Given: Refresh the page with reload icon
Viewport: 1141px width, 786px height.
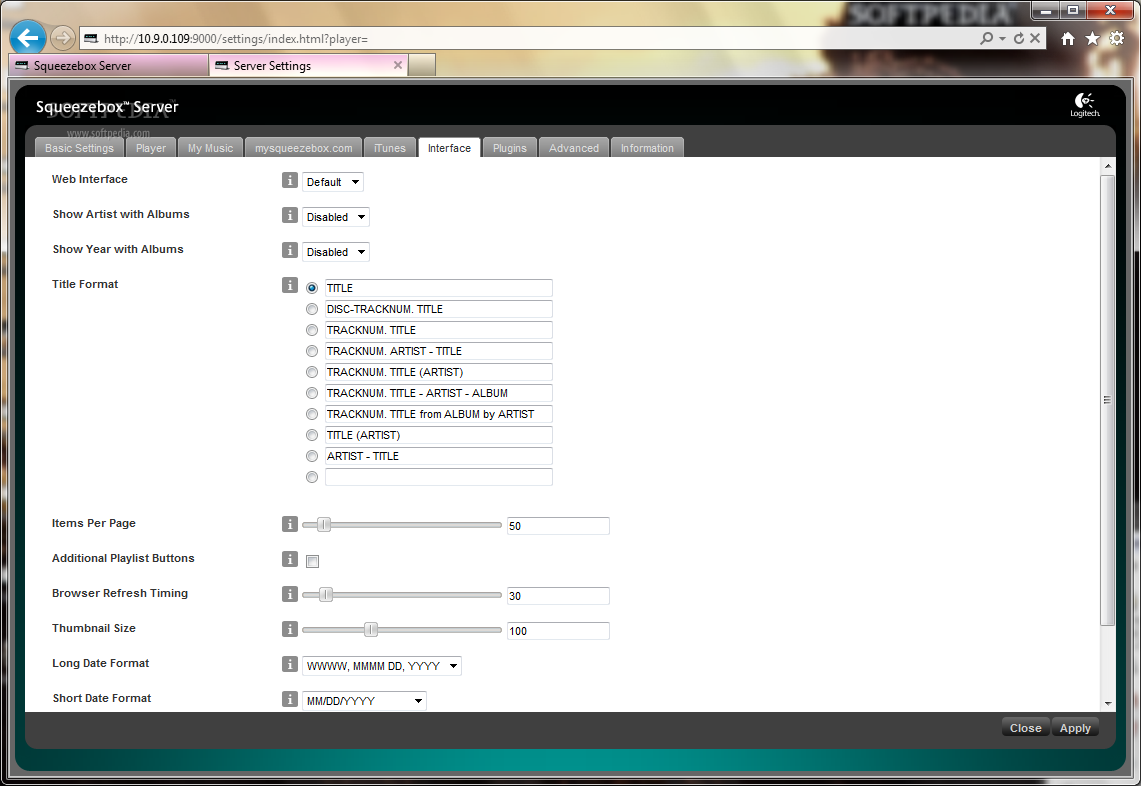Looking at the screenshot, I should point(1019,38).
